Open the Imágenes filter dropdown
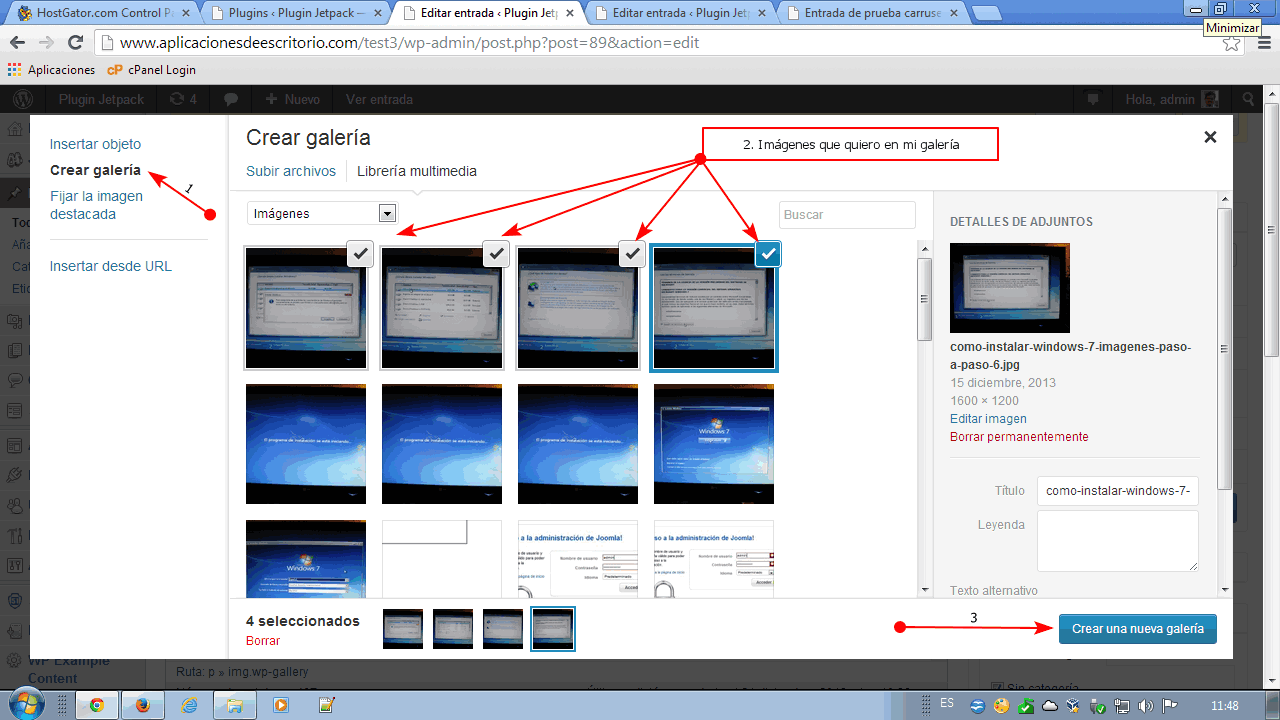Viewport: 1280px width, 720px height. tap(322, 213)
